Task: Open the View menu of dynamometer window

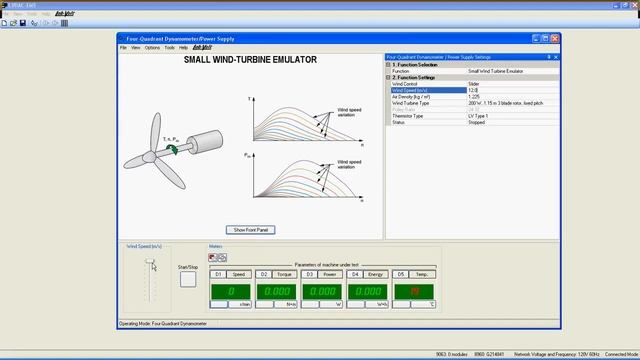Action: point(136,48)
